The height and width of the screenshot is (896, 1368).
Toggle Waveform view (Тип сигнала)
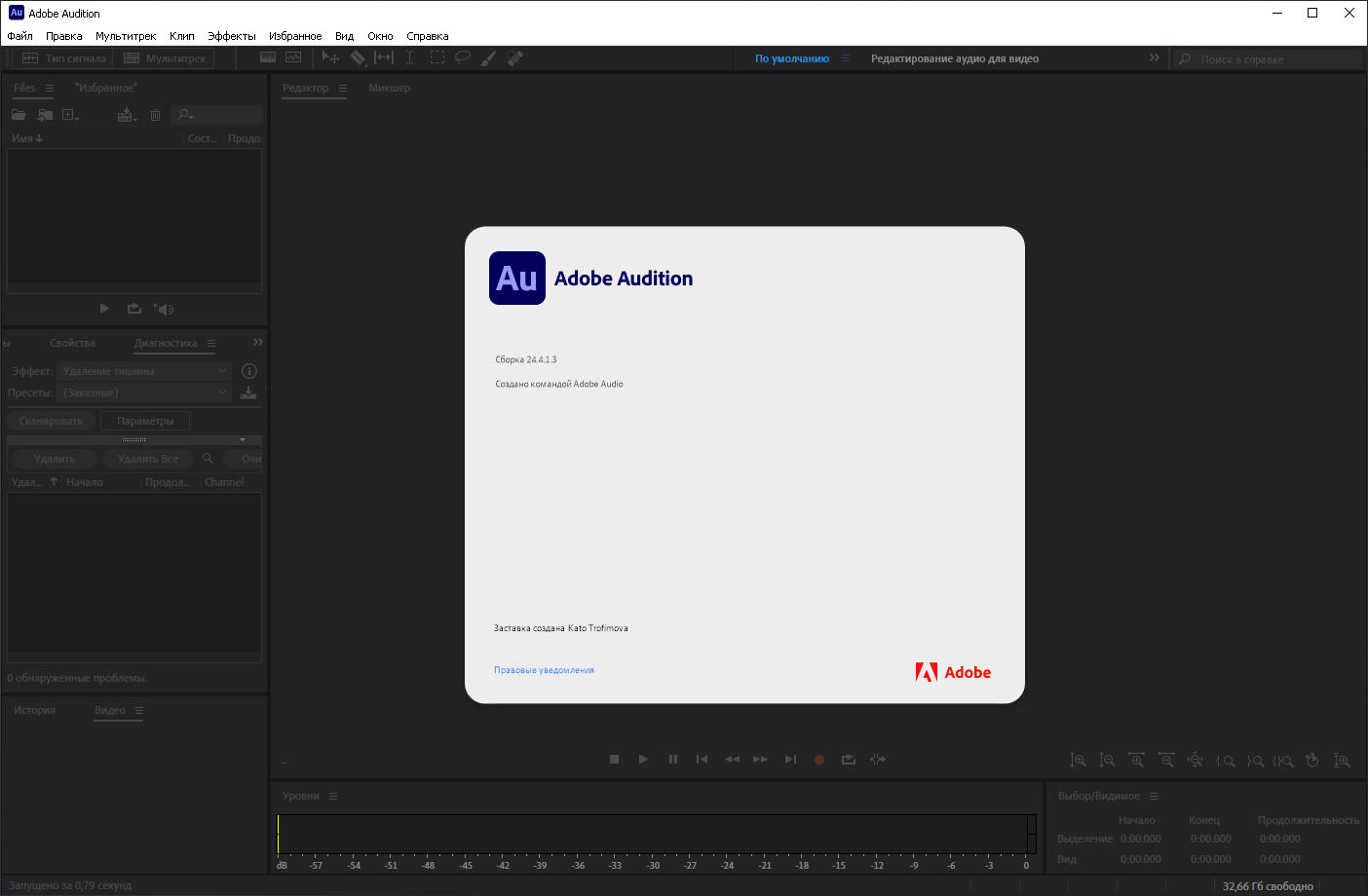coord(64,58)
